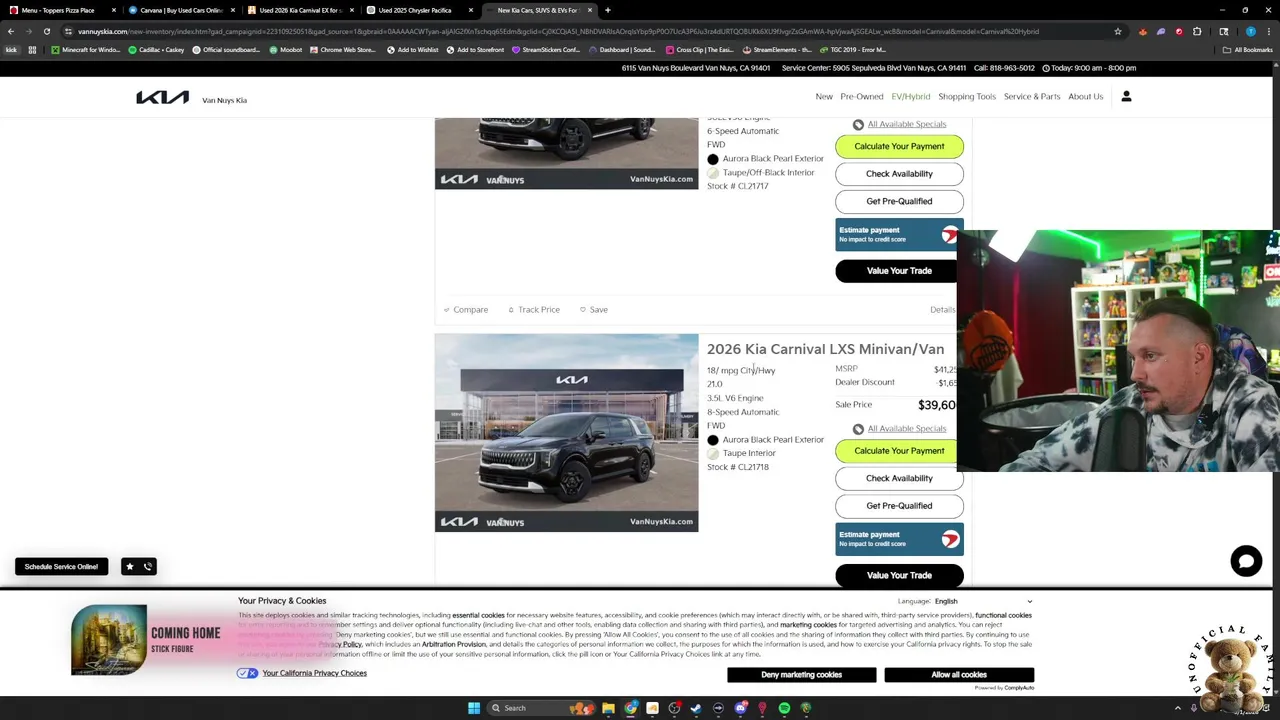Open 2026 Kia Carnival LXS Minivan/Van title
The image size is (1280, 720).
[825, 349]
